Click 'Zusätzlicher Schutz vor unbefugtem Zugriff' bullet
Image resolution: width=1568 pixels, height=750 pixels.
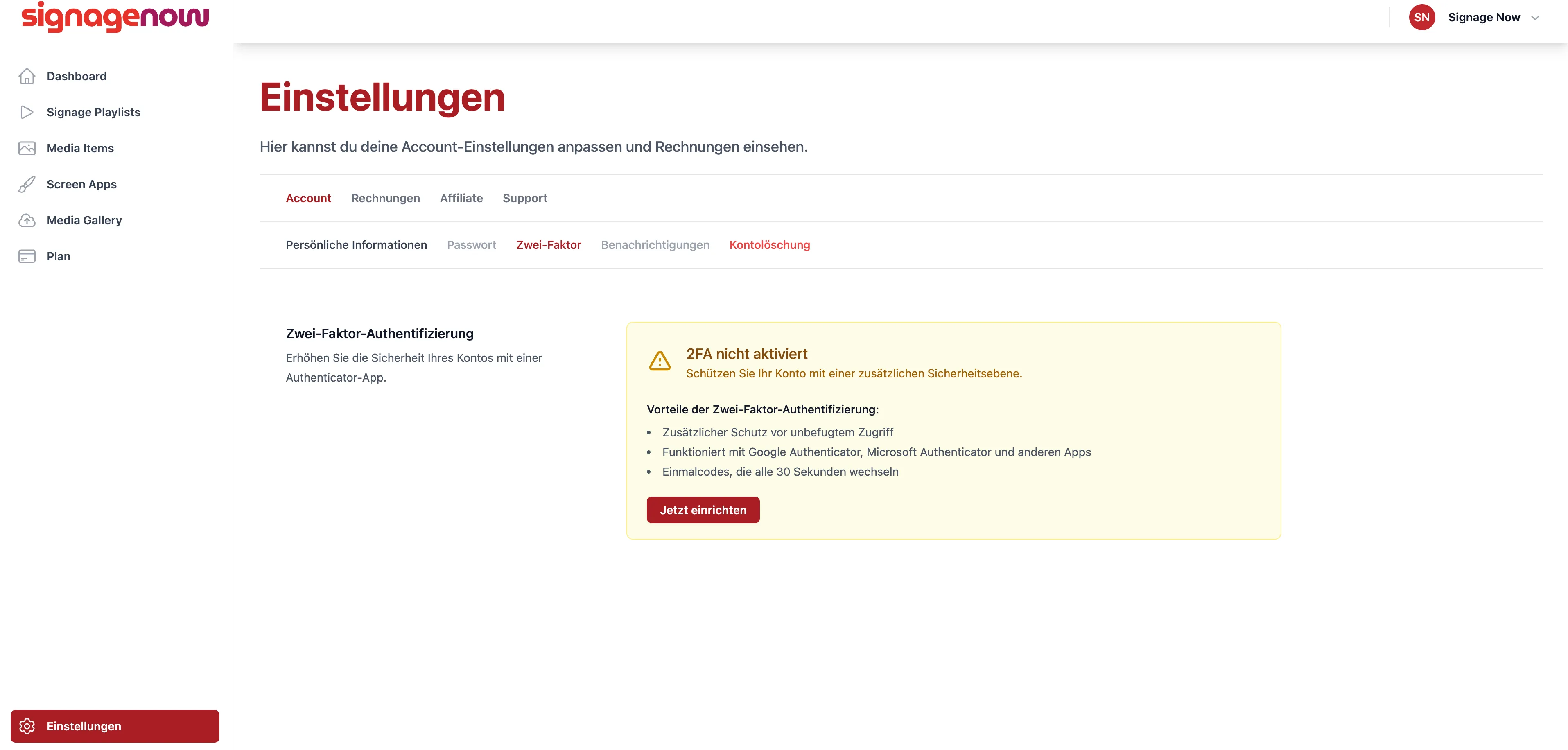click(778, 432)
